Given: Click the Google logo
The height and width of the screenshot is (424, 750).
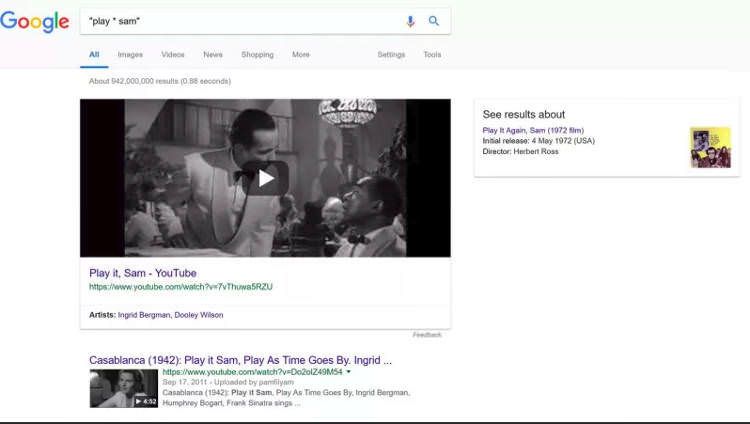Looking at the screenshot, I should coord(34,22).
